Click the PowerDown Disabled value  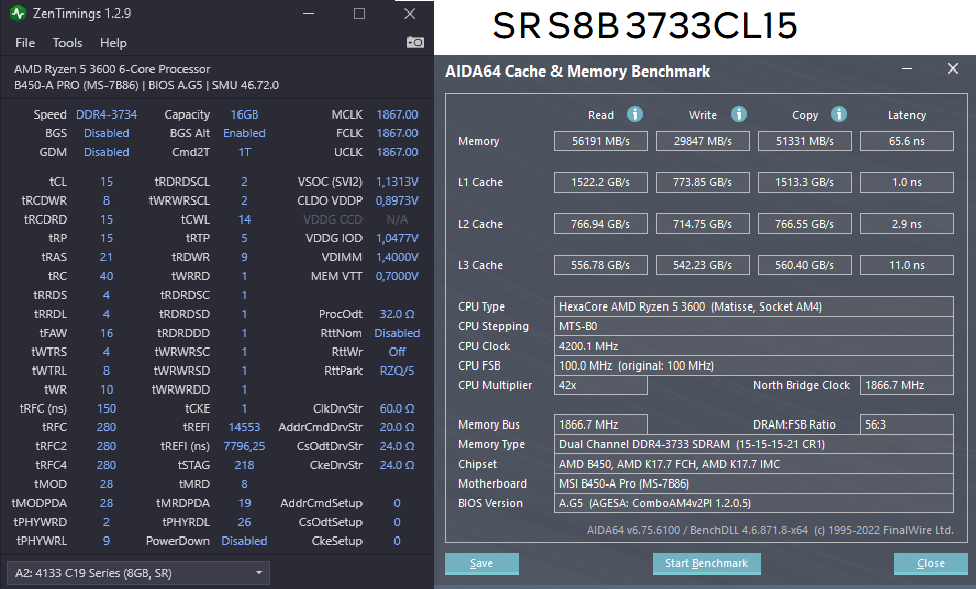[x=244, y=541]
